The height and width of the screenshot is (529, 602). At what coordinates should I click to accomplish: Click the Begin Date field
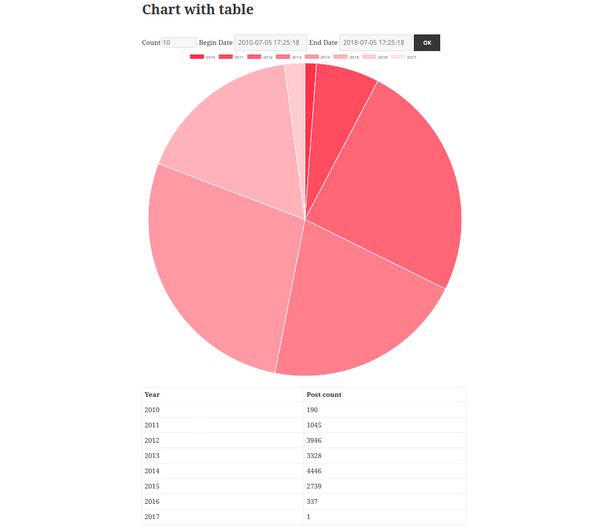pyautogui.click(x=270, y=43)
